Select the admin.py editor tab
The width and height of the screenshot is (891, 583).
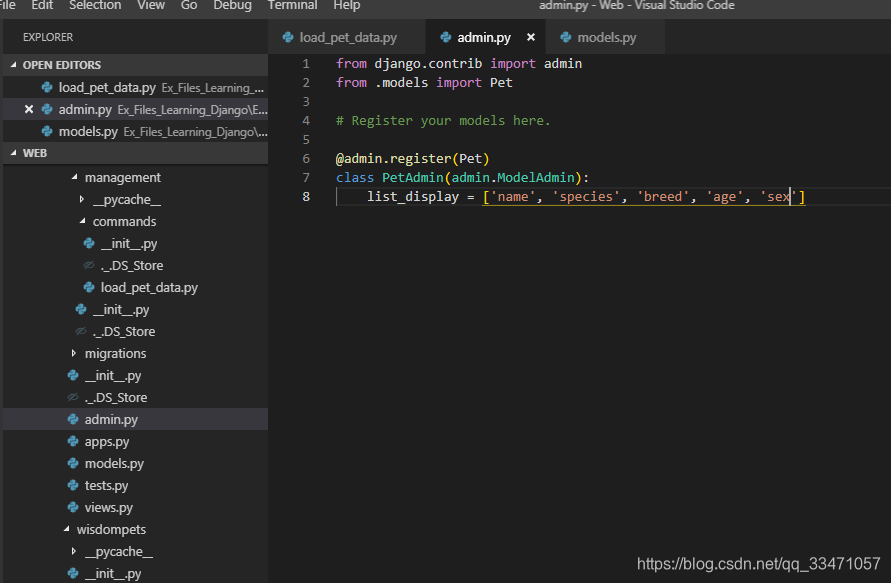tap(484, 38)
